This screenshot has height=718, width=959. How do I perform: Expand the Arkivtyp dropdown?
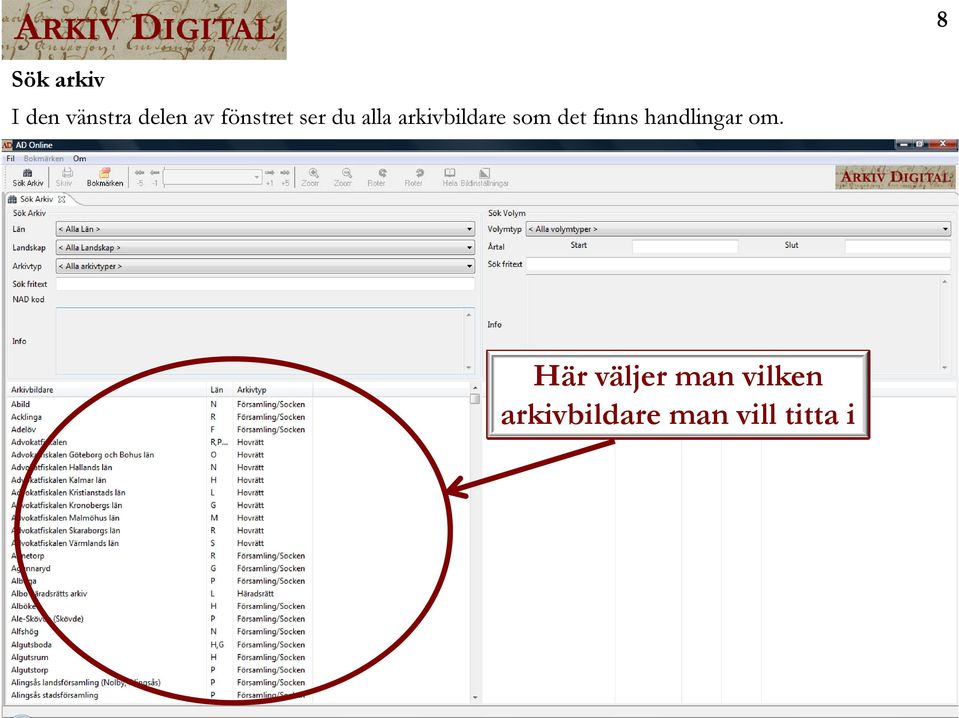tap(470, 266)
